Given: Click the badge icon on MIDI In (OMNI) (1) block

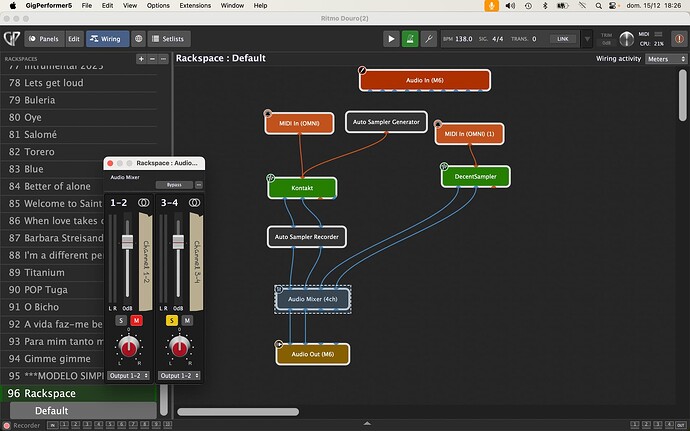Looking at the screenshot, I should tap(437, 124).
